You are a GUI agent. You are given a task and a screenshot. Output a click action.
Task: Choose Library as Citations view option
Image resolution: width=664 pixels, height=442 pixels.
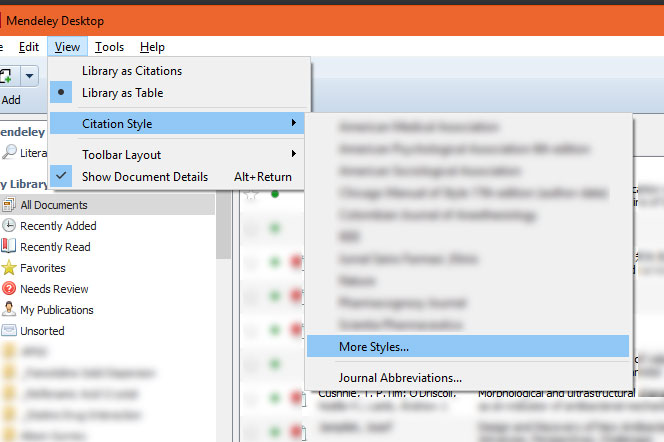[x=131, y=71]
